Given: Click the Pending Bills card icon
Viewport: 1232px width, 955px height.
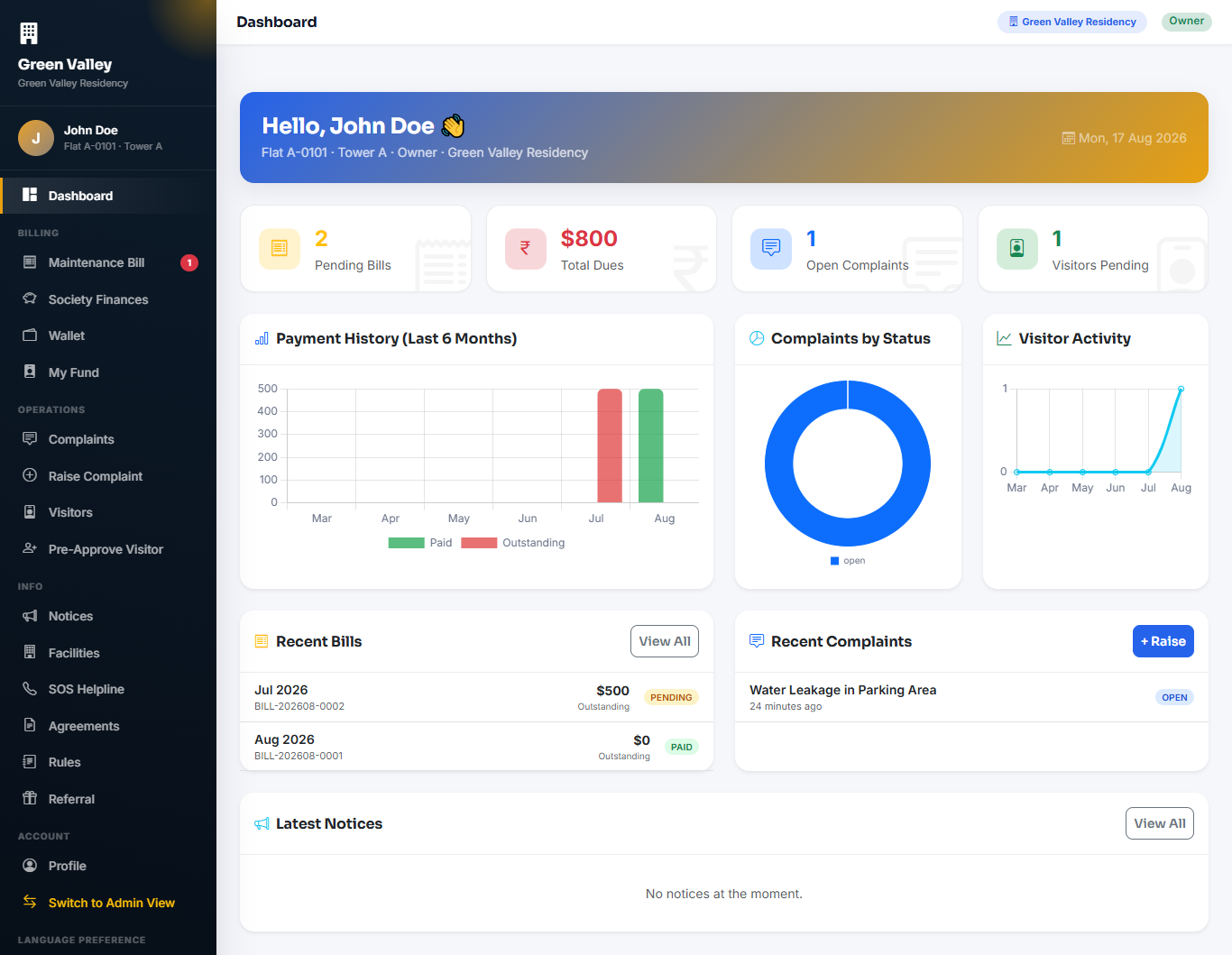Looking at the screenshot, I should click(280, 249).
